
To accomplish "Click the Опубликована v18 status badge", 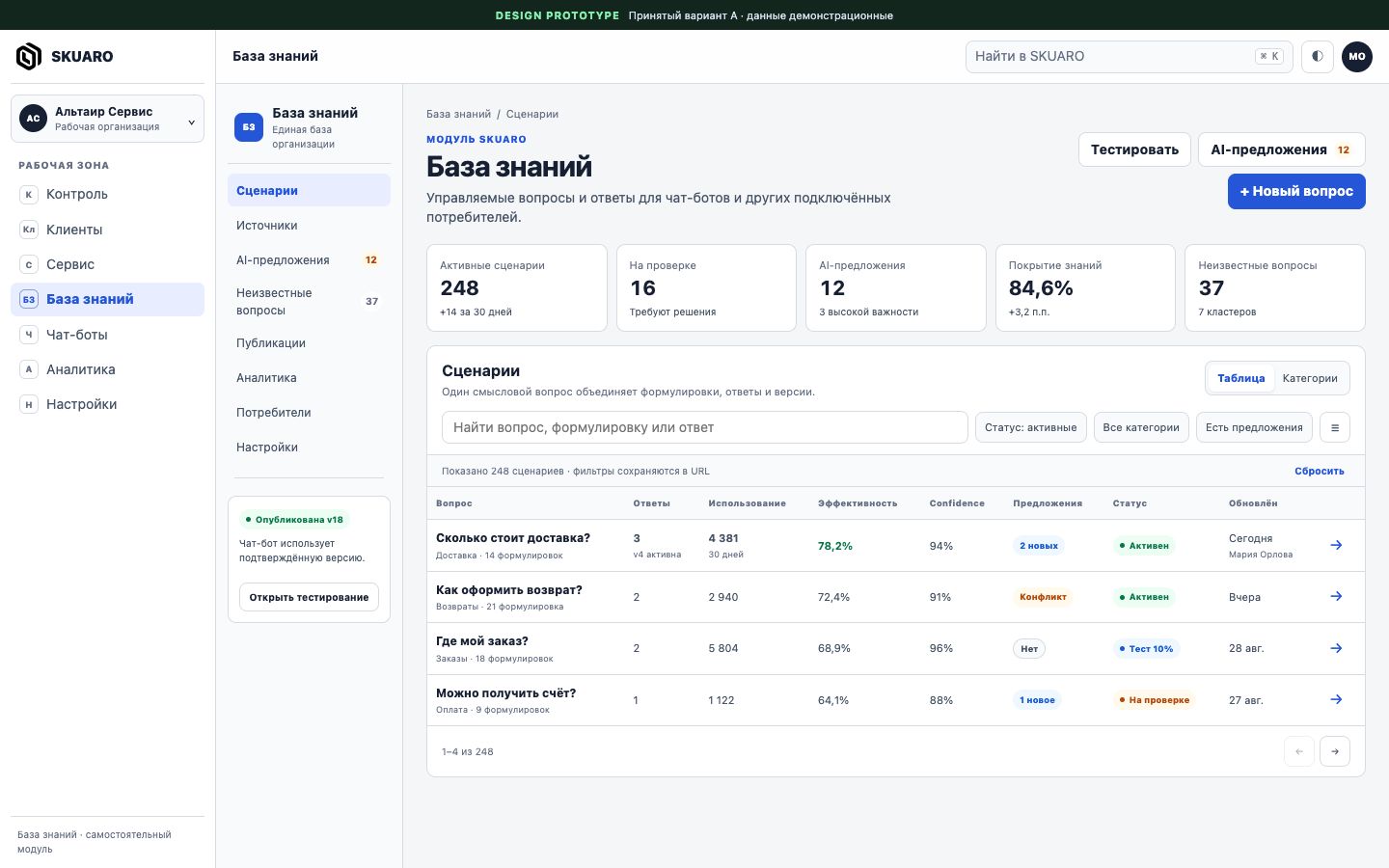I will (294, 519).
